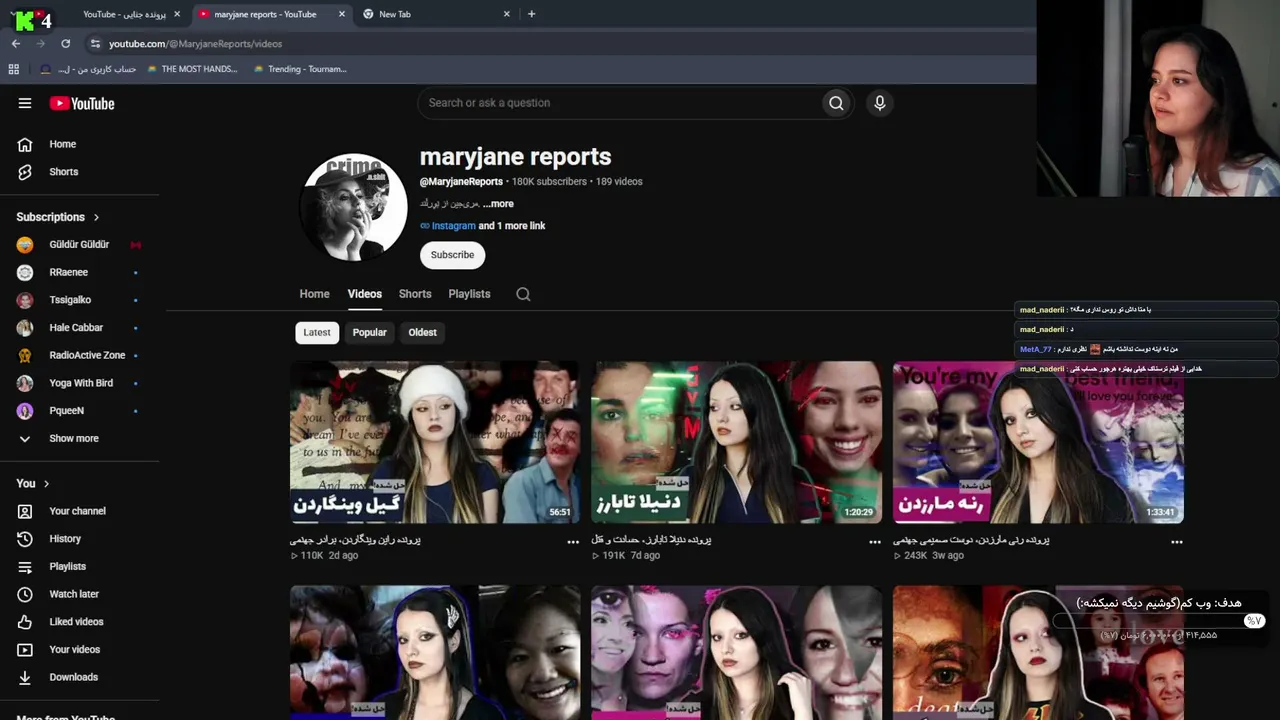Open the YouTube guide hamburger menu
1280x720 pixels.
25,103
